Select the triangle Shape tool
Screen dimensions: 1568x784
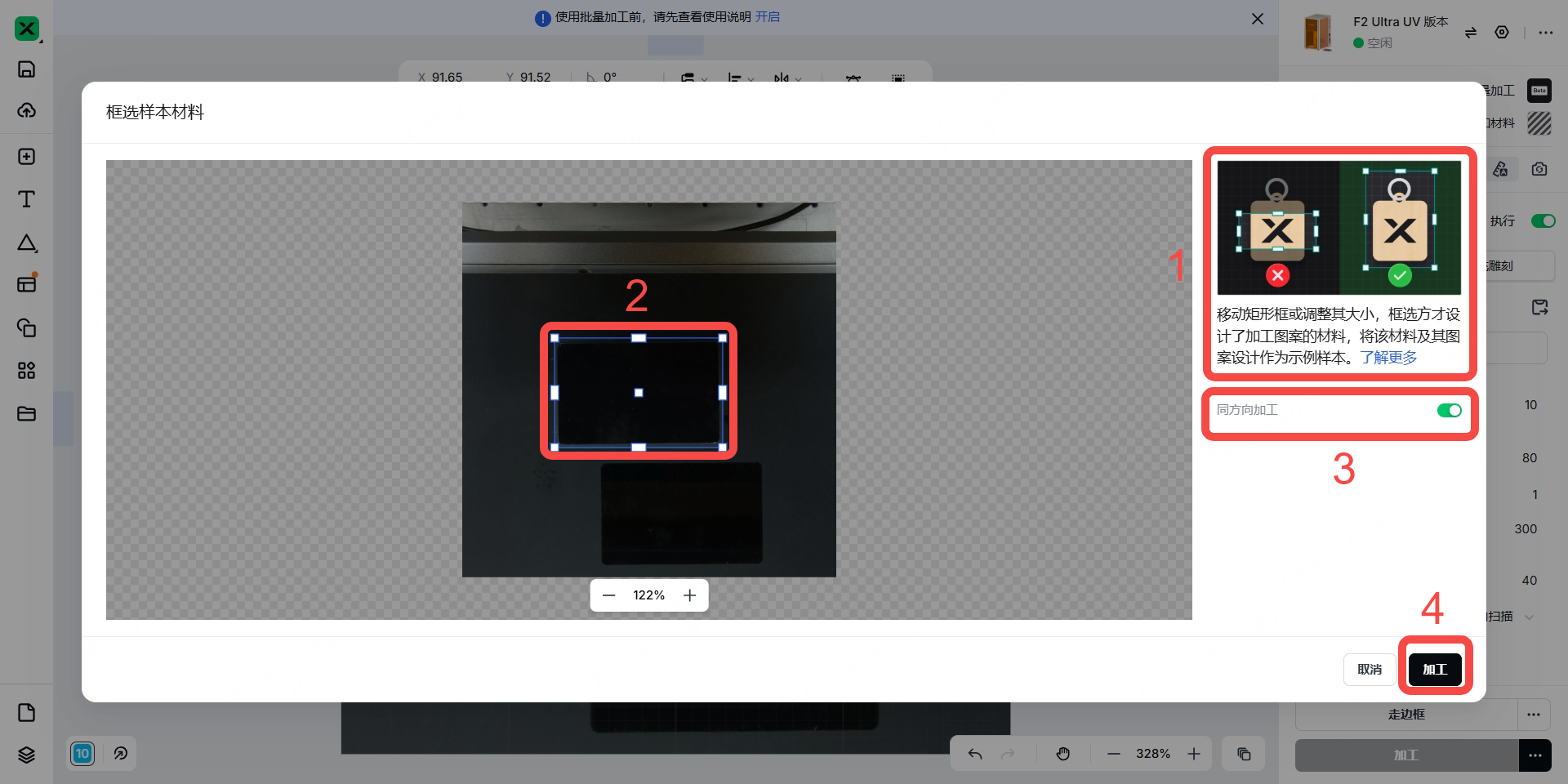[26, 243]
